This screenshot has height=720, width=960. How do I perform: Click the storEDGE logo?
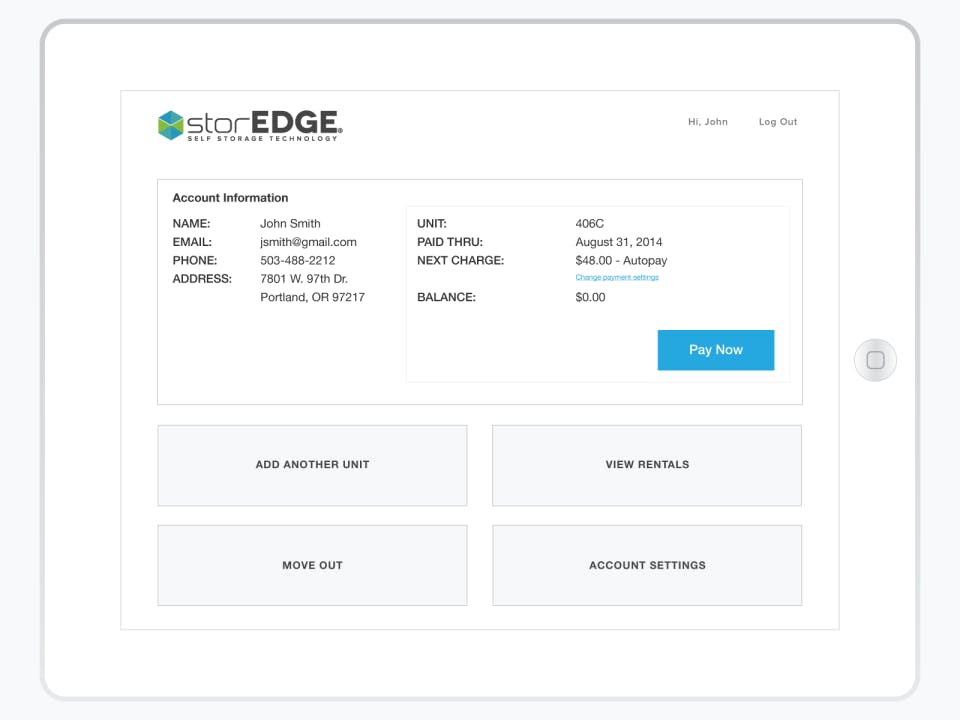250,123
